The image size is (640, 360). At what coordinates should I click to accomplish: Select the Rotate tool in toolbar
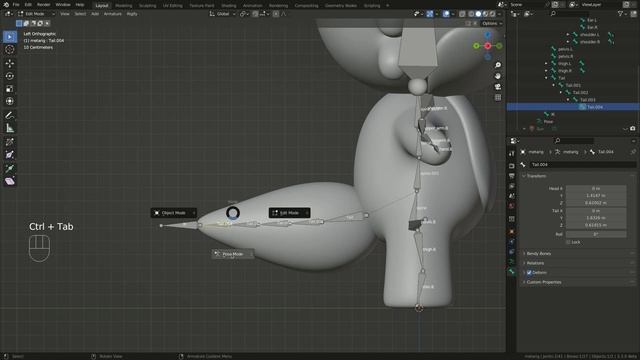pyautogui.click(x=10, y=76)
